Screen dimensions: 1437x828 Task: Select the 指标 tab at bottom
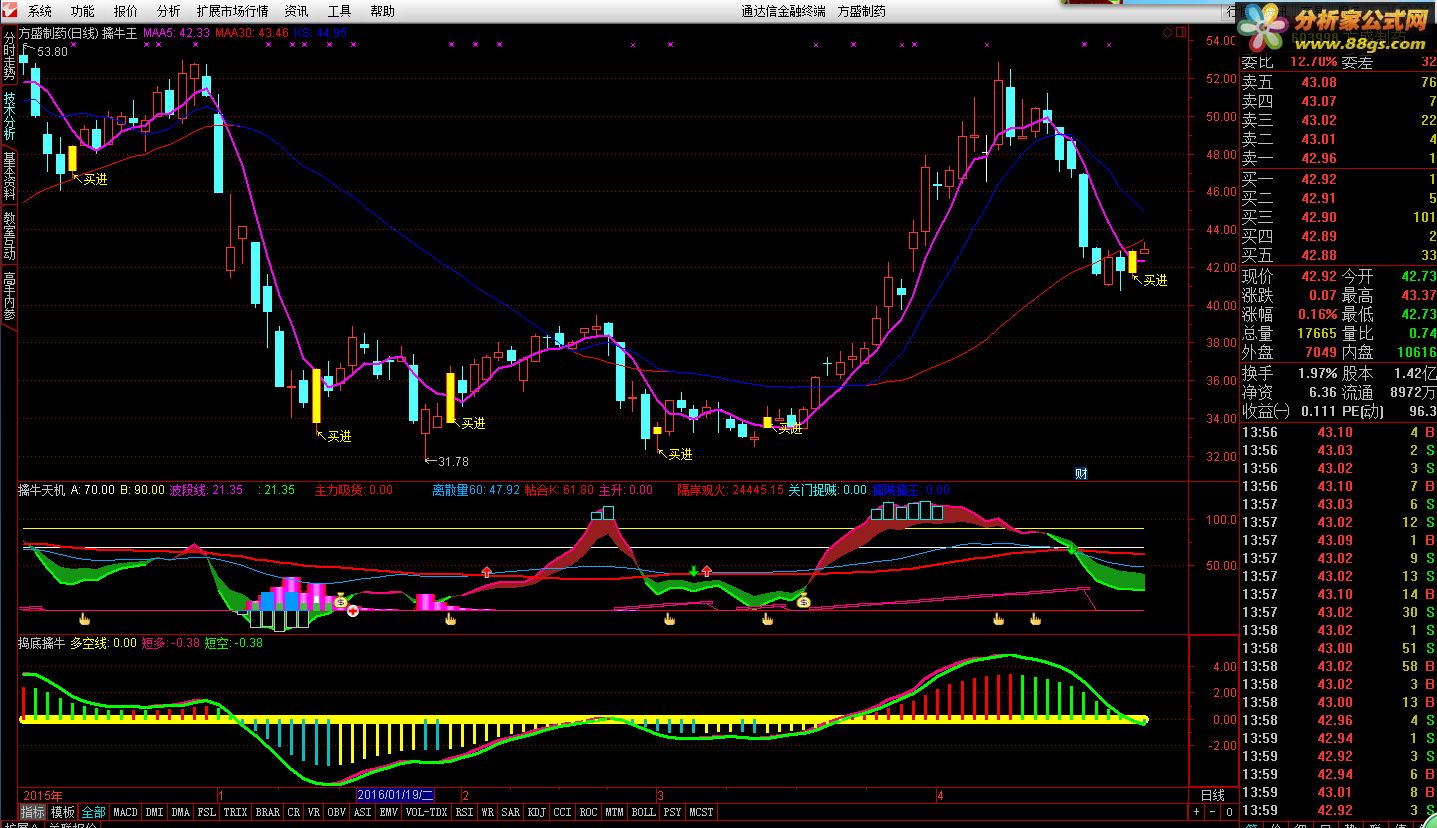pos(33,812)
